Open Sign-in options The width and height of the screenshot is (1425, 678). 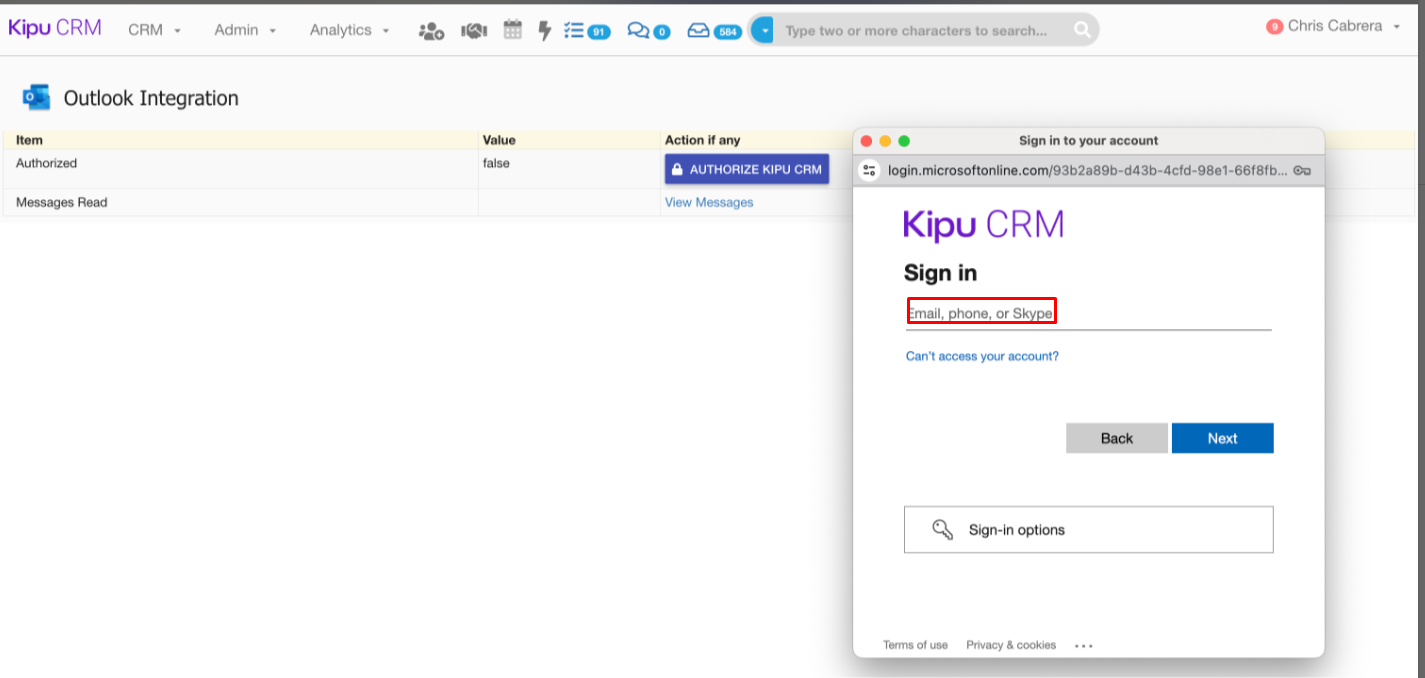click(x=1088, y=530)
